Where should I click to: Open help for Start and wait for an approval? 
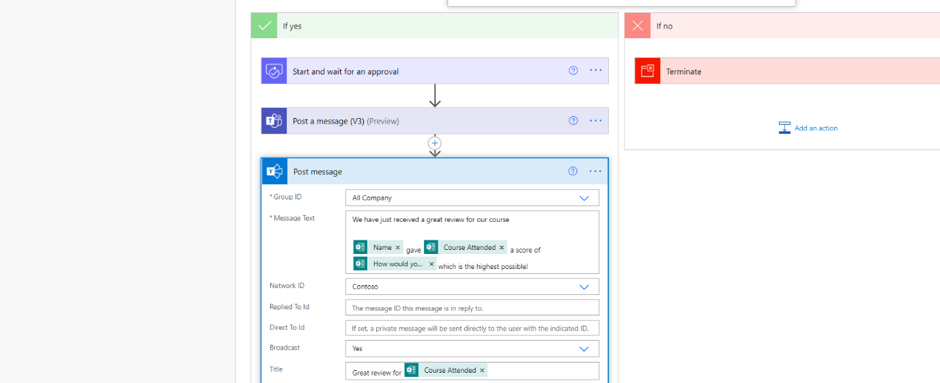pyautogui.click(x=573, y=71)
